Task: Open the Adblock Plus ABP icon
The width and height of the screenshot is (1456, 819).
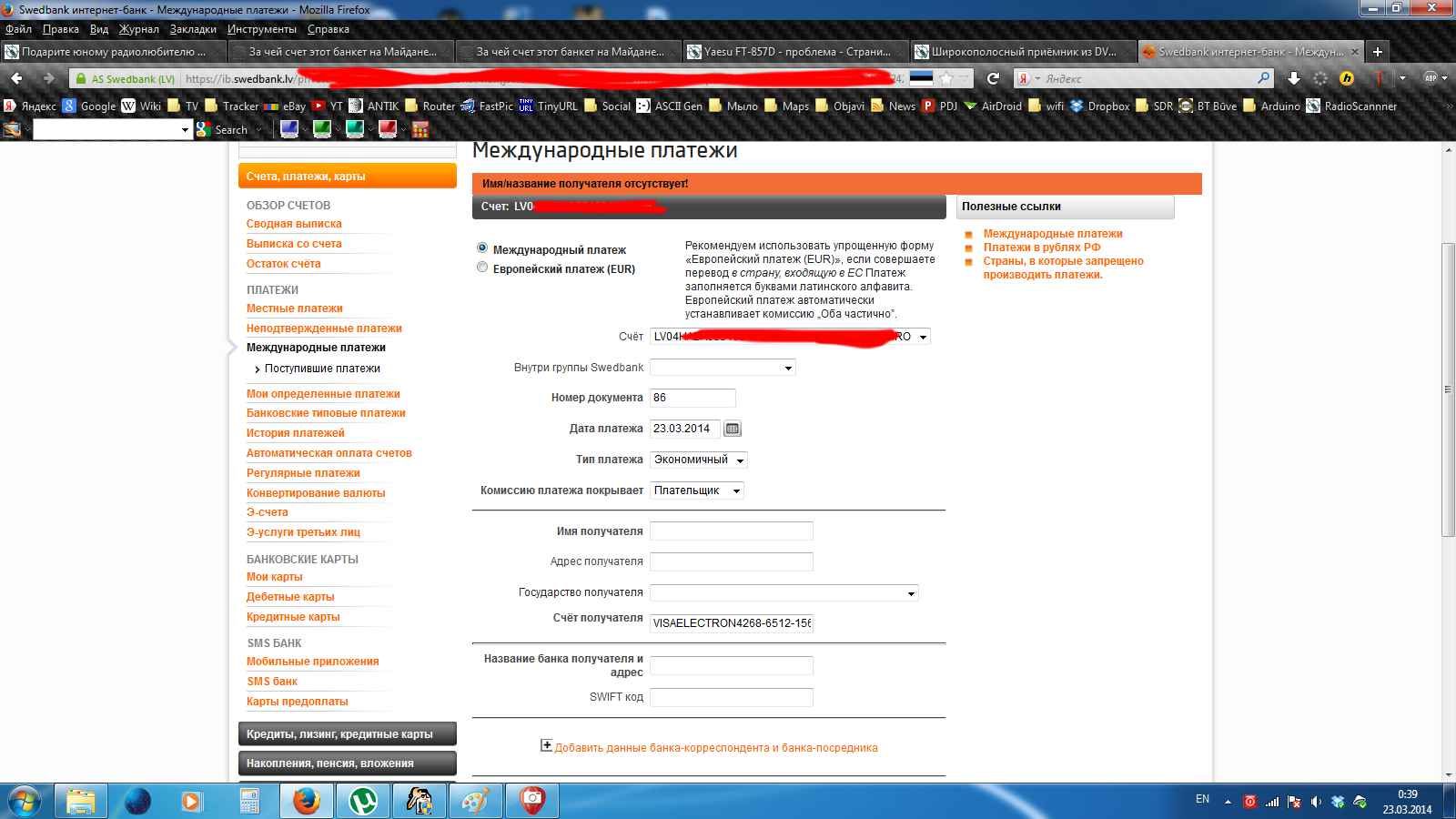Action: (1431, 78)
